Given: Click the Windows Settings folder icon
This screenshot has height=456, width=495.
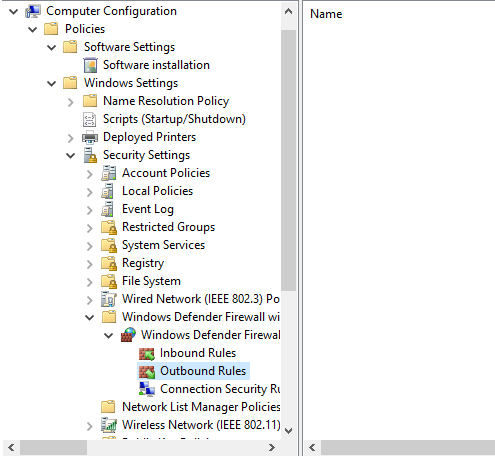Looking at the screenshot, I should tap(70, 83).
